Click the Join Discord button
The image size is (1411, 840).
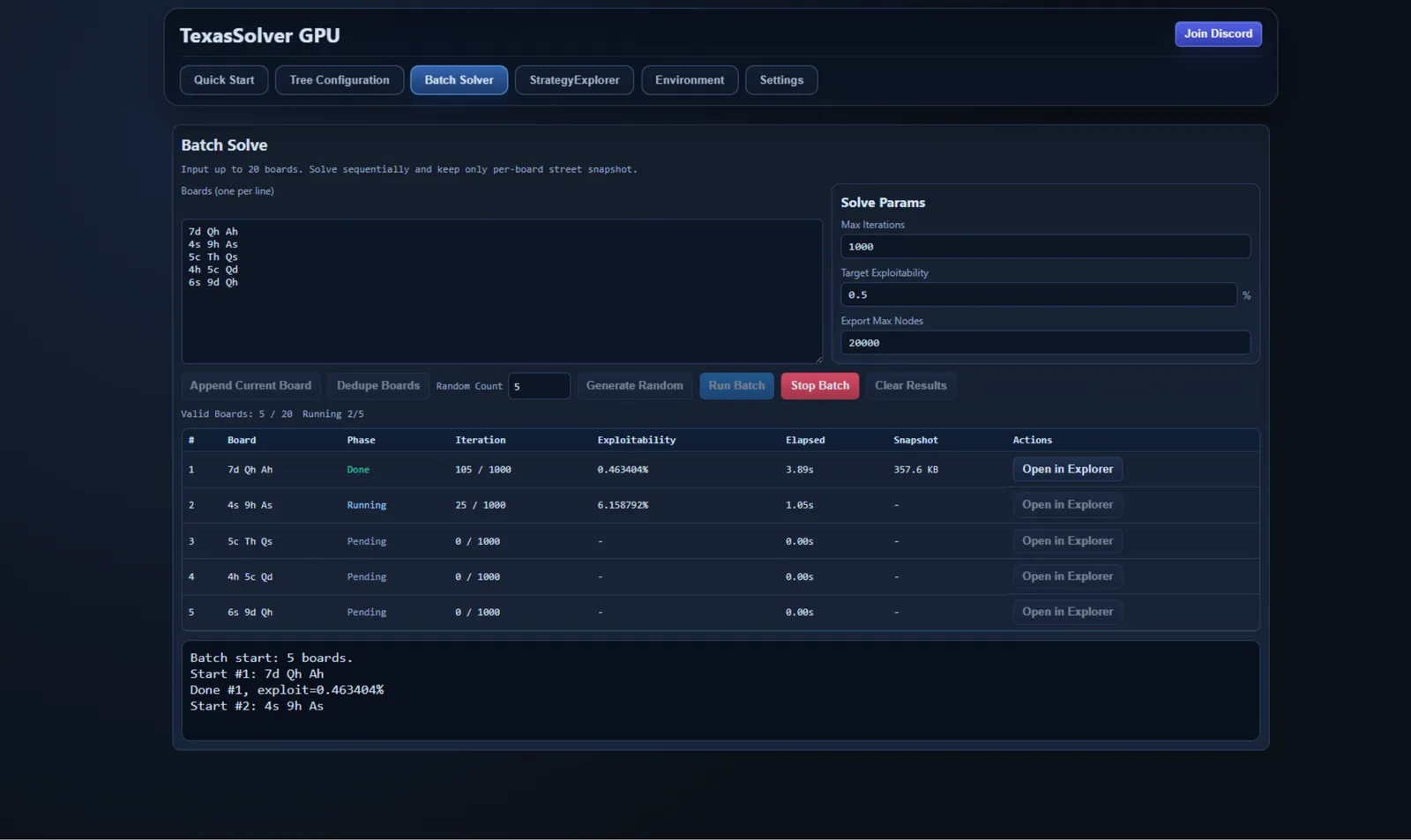pos(1218,34)
